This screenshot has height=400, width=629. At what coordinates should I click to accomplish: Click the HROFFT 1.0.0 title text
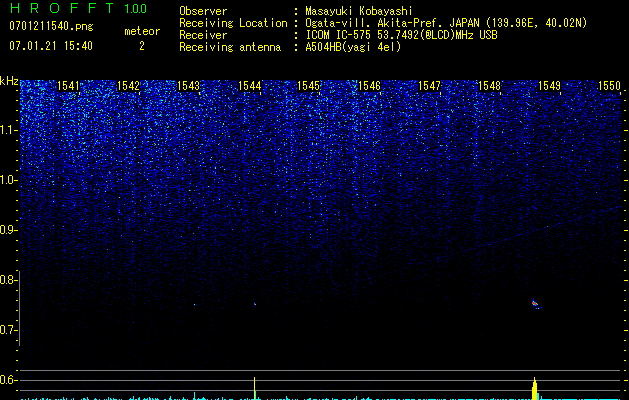coord(79,8)
